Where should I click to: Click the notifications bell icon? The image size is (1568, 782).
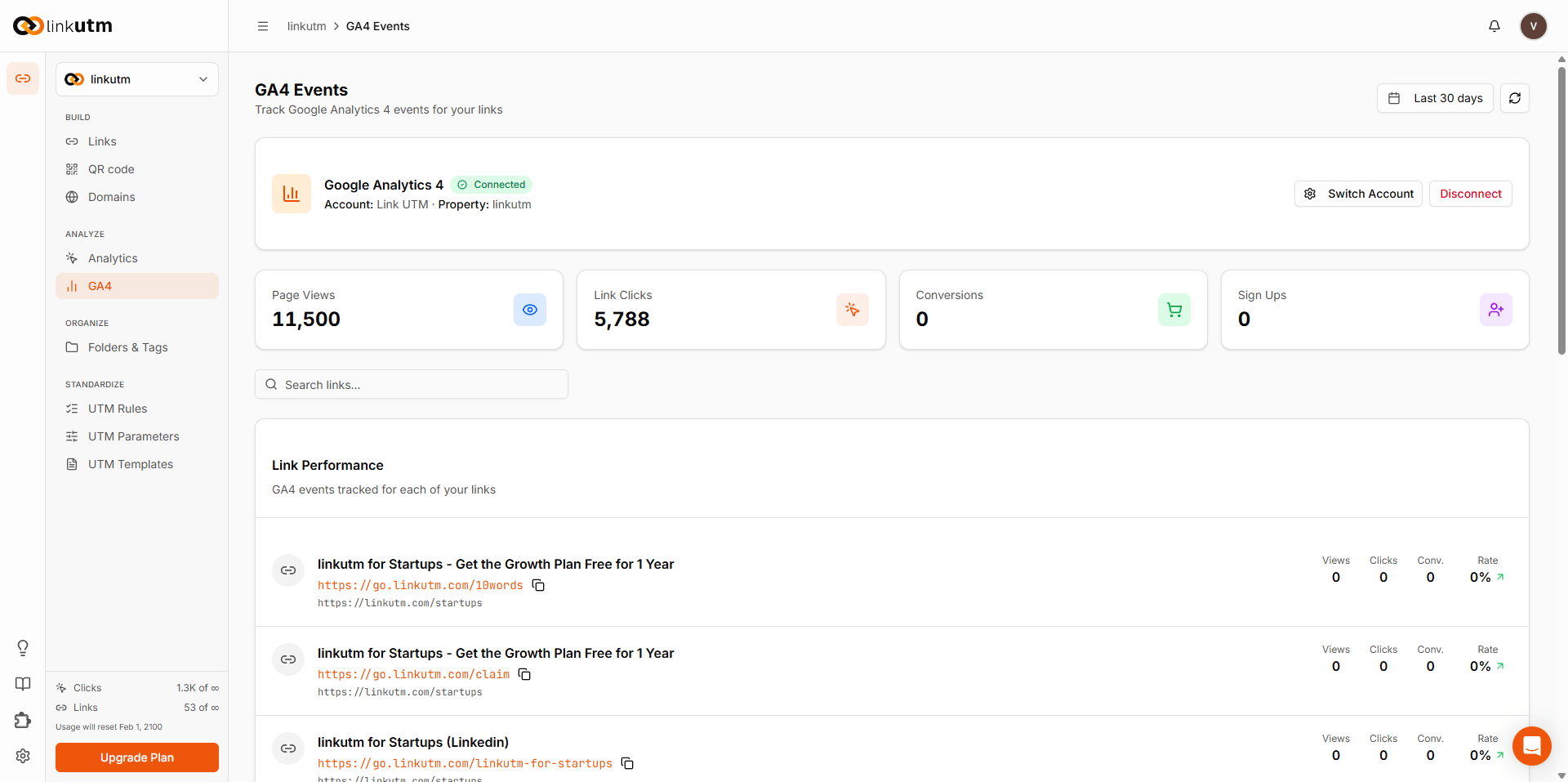1494,26
